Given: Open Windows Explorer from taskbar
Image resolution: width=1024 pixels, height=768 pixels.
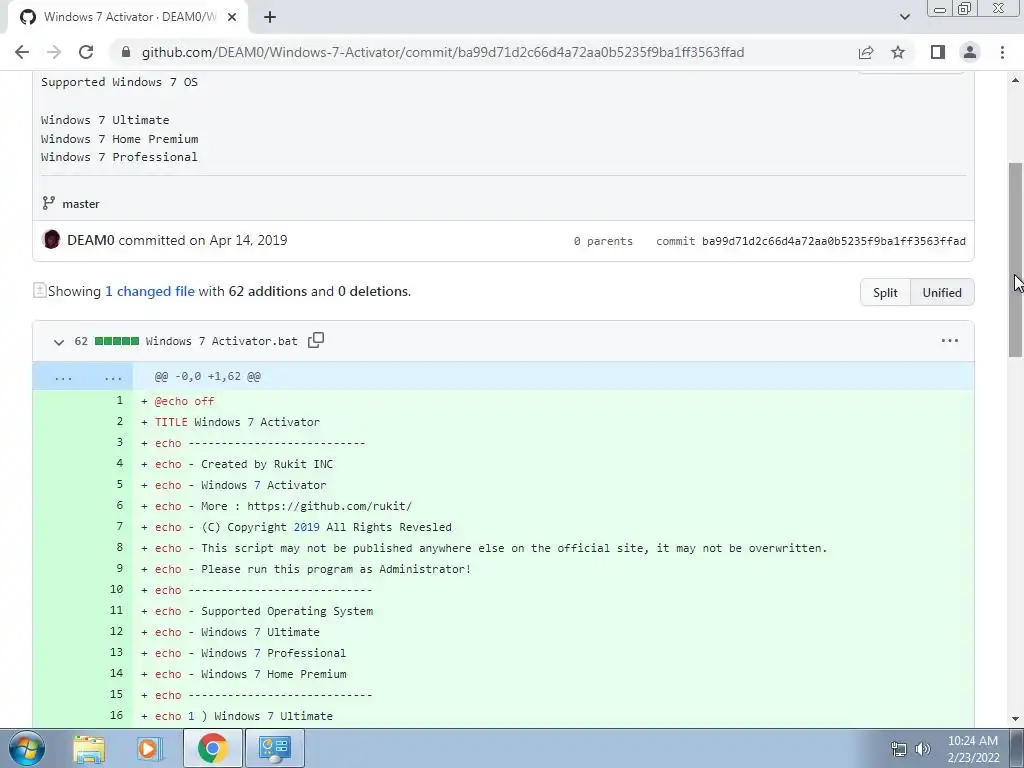Looking at the screenshot, I should tap(89, 748).
